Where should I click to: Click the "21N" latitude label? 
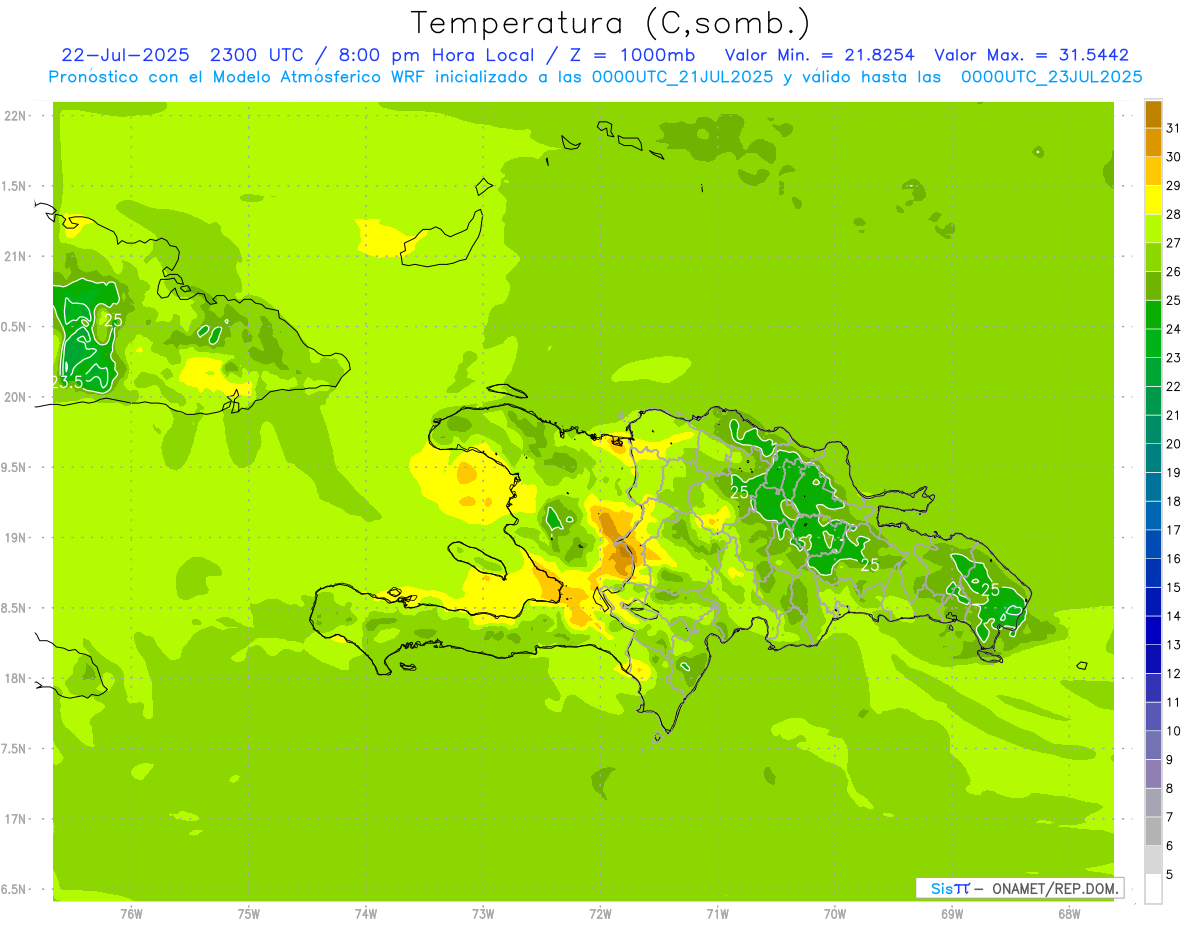(x=16, y=256)
